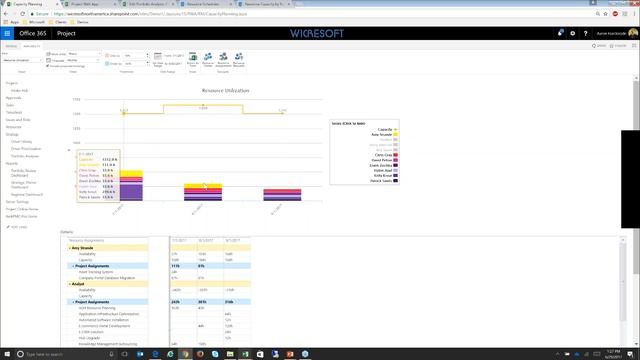This screenshot has height=360, width=640.
Task: Open Approvals in the left navigation
Action: pos(13,98)
